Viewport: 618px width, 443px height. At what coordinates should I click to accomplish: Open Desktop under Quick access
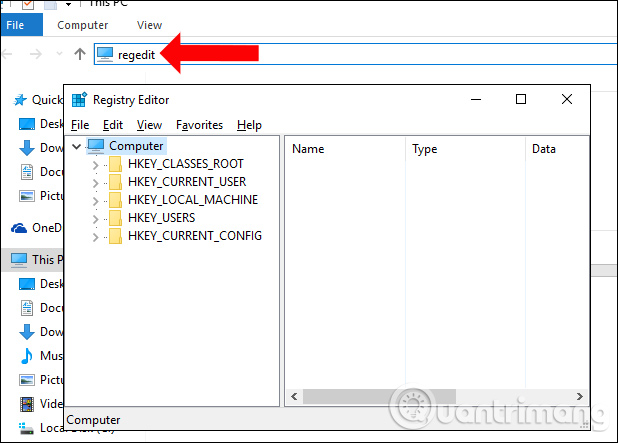point(41,124)
